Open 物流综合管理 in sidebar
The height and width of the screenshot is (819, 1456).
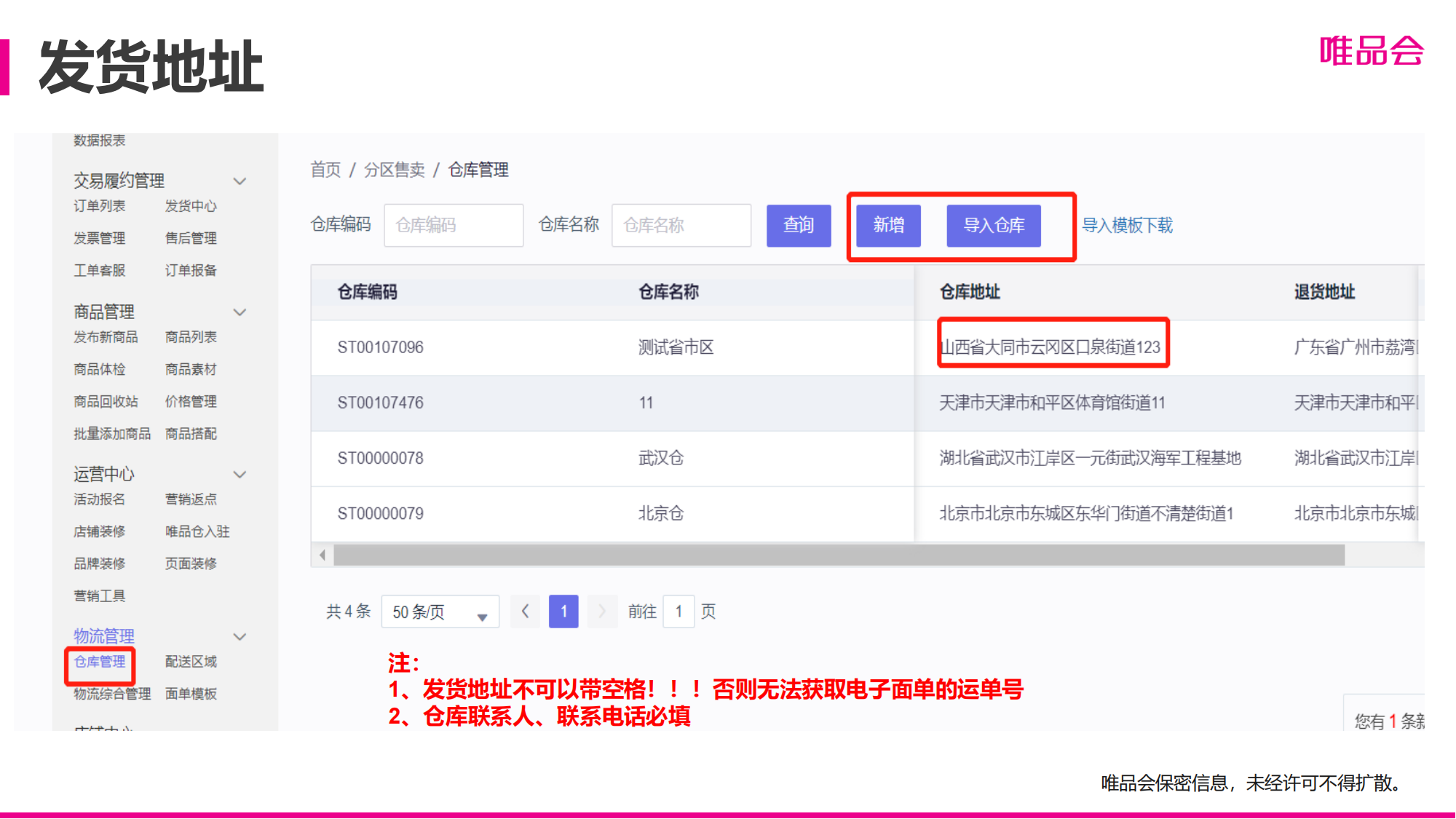[112, 694]
